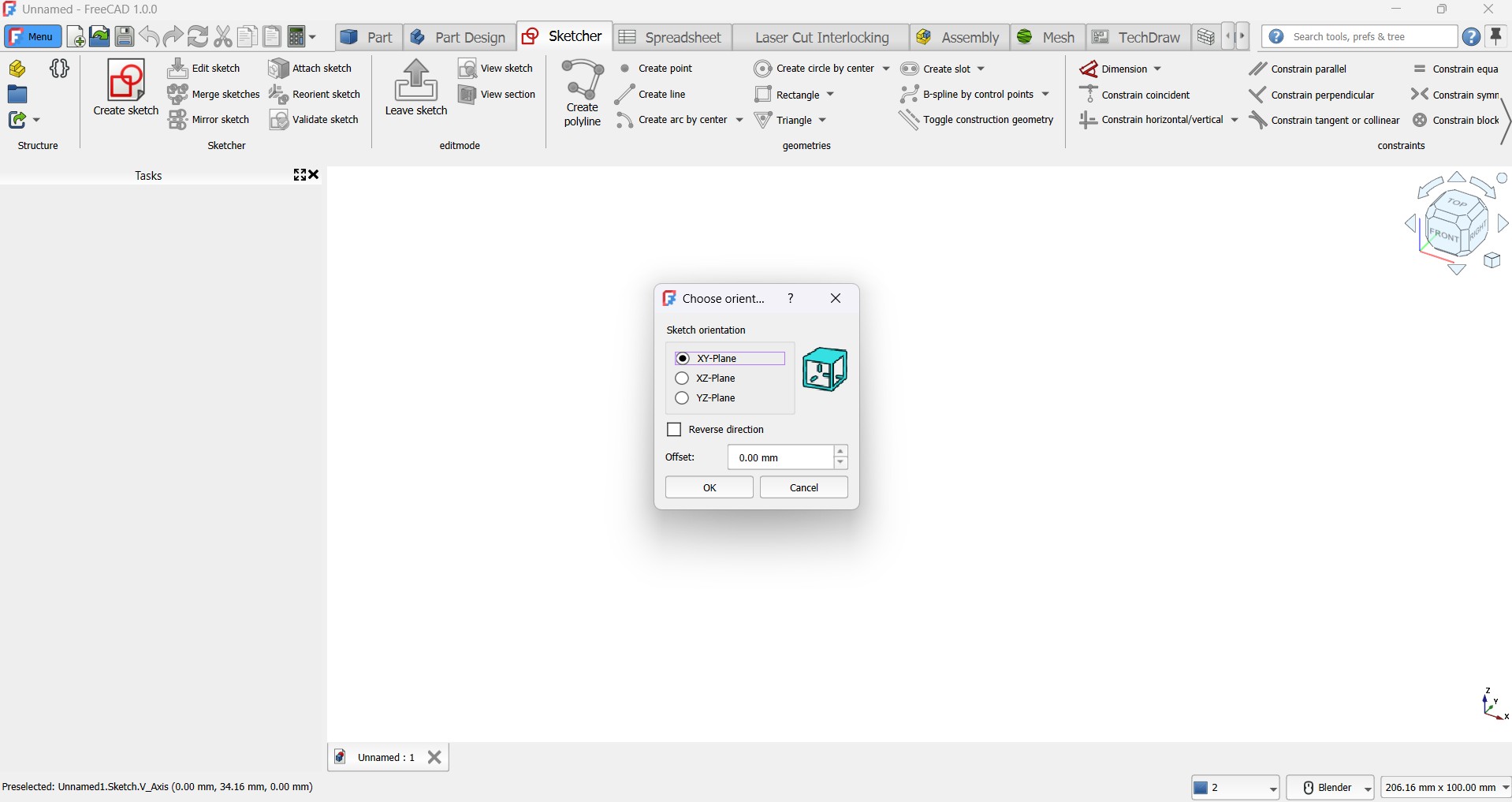
Task: Expand Constrain horizontal/vertical dropdown arrow
Action: pyautogui.click(x=1235, y=120)
